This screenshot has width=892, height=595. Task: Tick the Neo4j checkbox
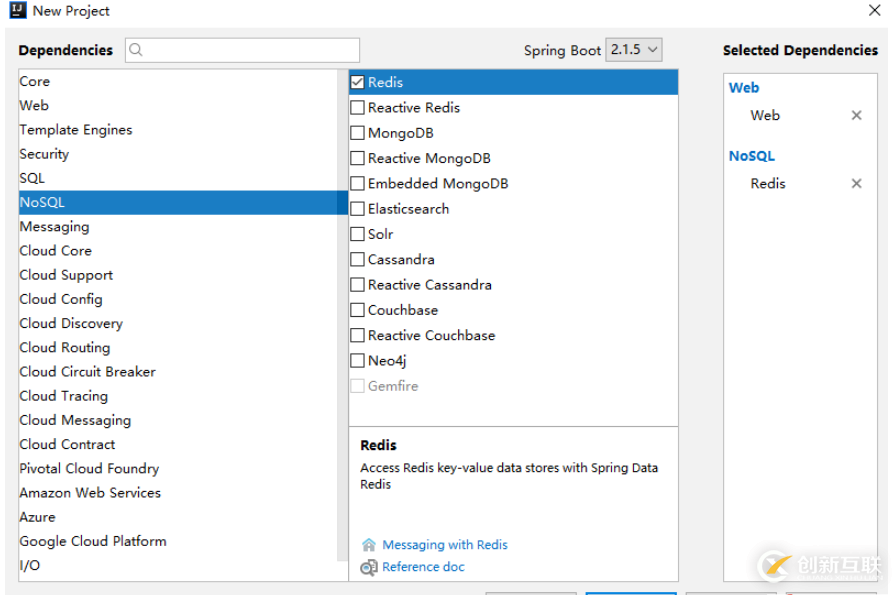(357, 361)
